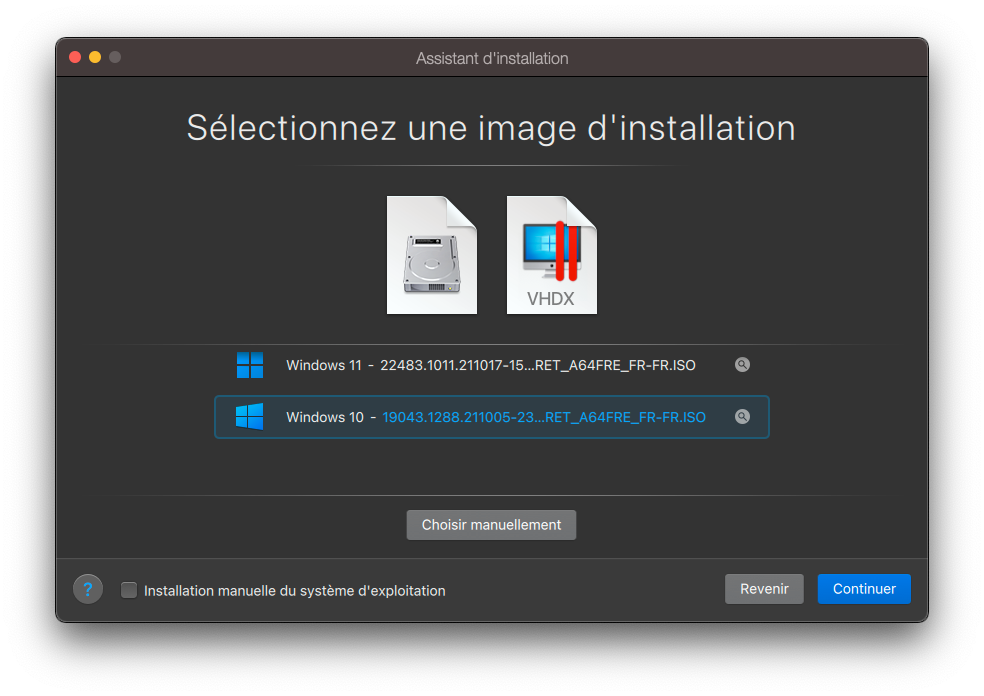The image size is (984, 696).
Task: Reveal Windows 10 ISO with magnifier icon
Action: click(x=742, y=417)
